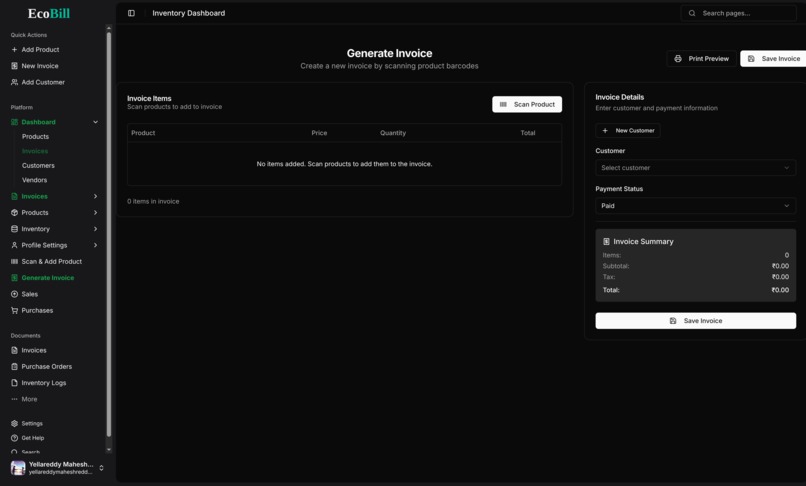Image resolution: width=806 pixels, height=486 pixels.
Task: Open the green Invoices item under Dashboard
Action: click(35, 151)
